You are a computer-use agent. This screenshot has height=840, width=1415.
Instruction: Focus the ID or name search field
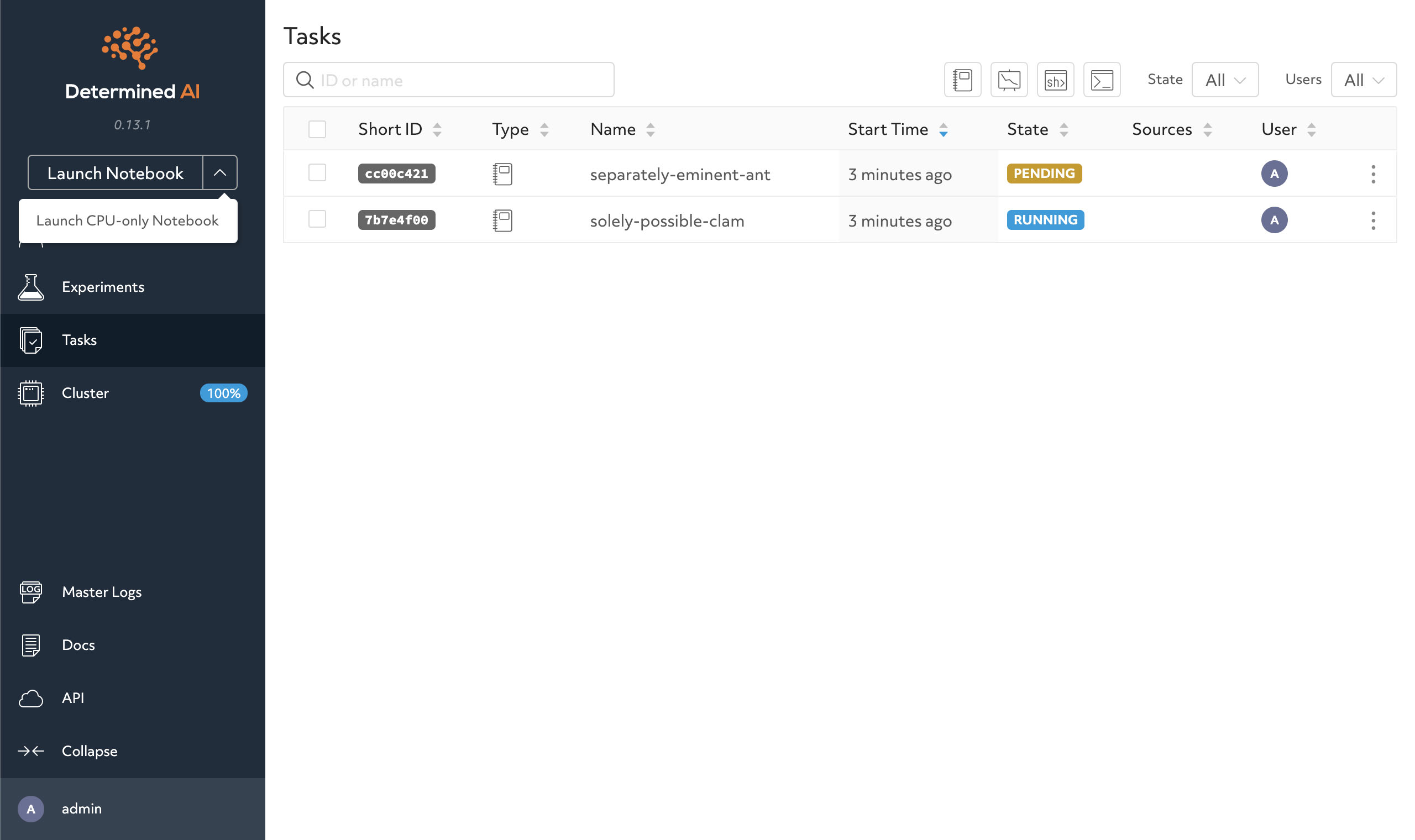449,80
